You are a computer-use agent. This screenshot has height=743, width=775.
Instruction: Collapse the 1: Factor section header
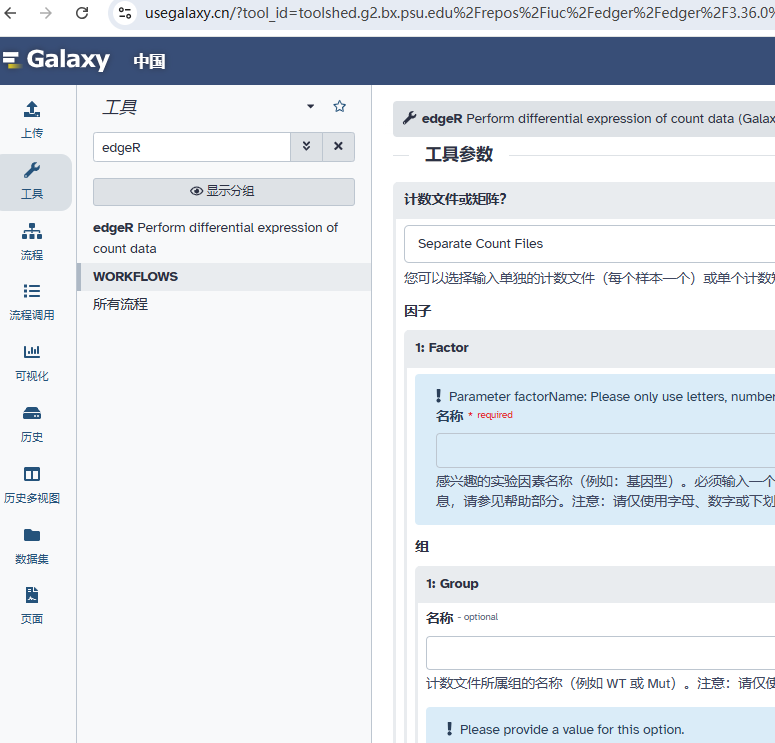[x=590, y=348]
